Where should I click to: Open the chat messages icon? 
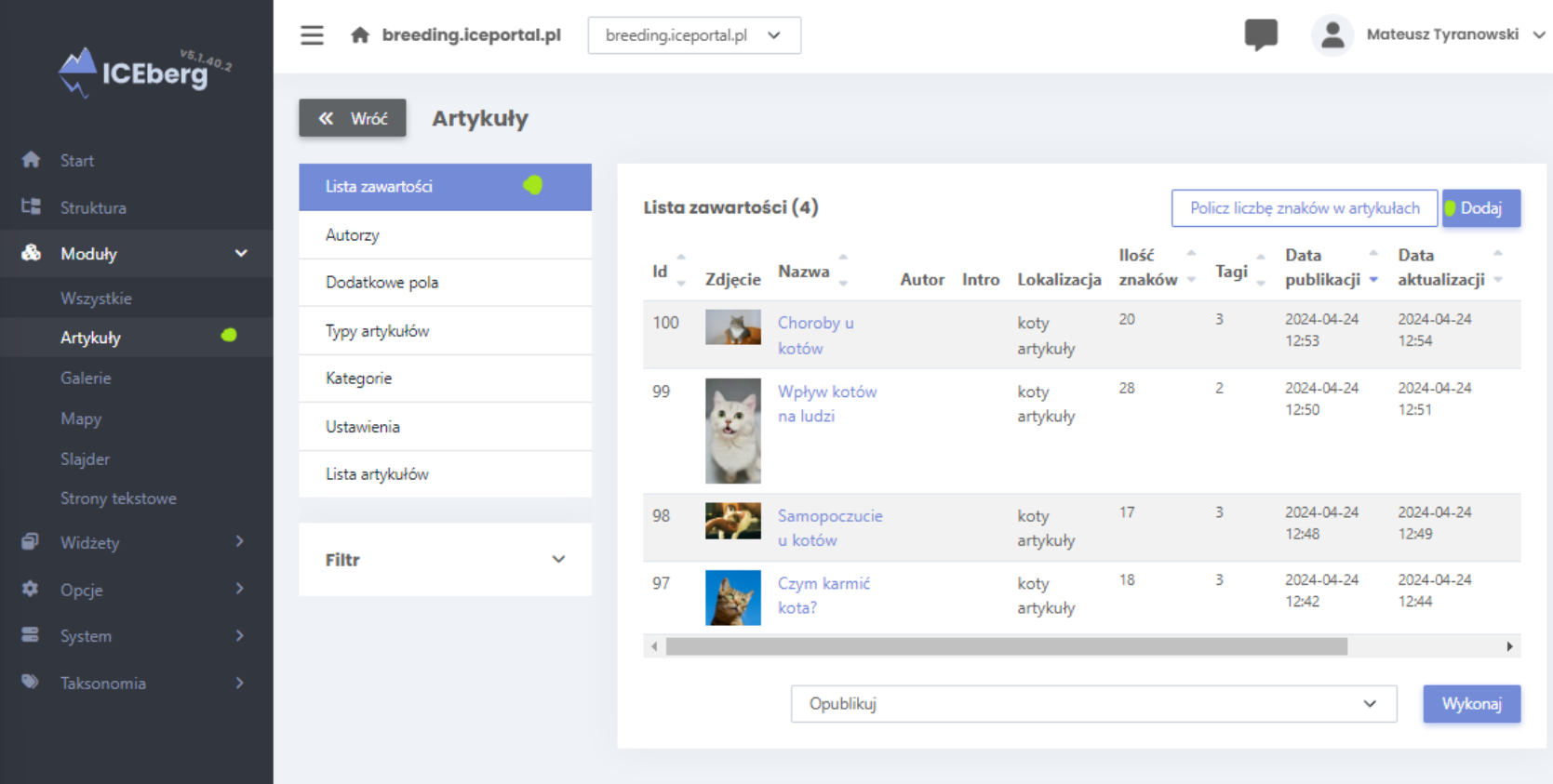(1261, 34)
